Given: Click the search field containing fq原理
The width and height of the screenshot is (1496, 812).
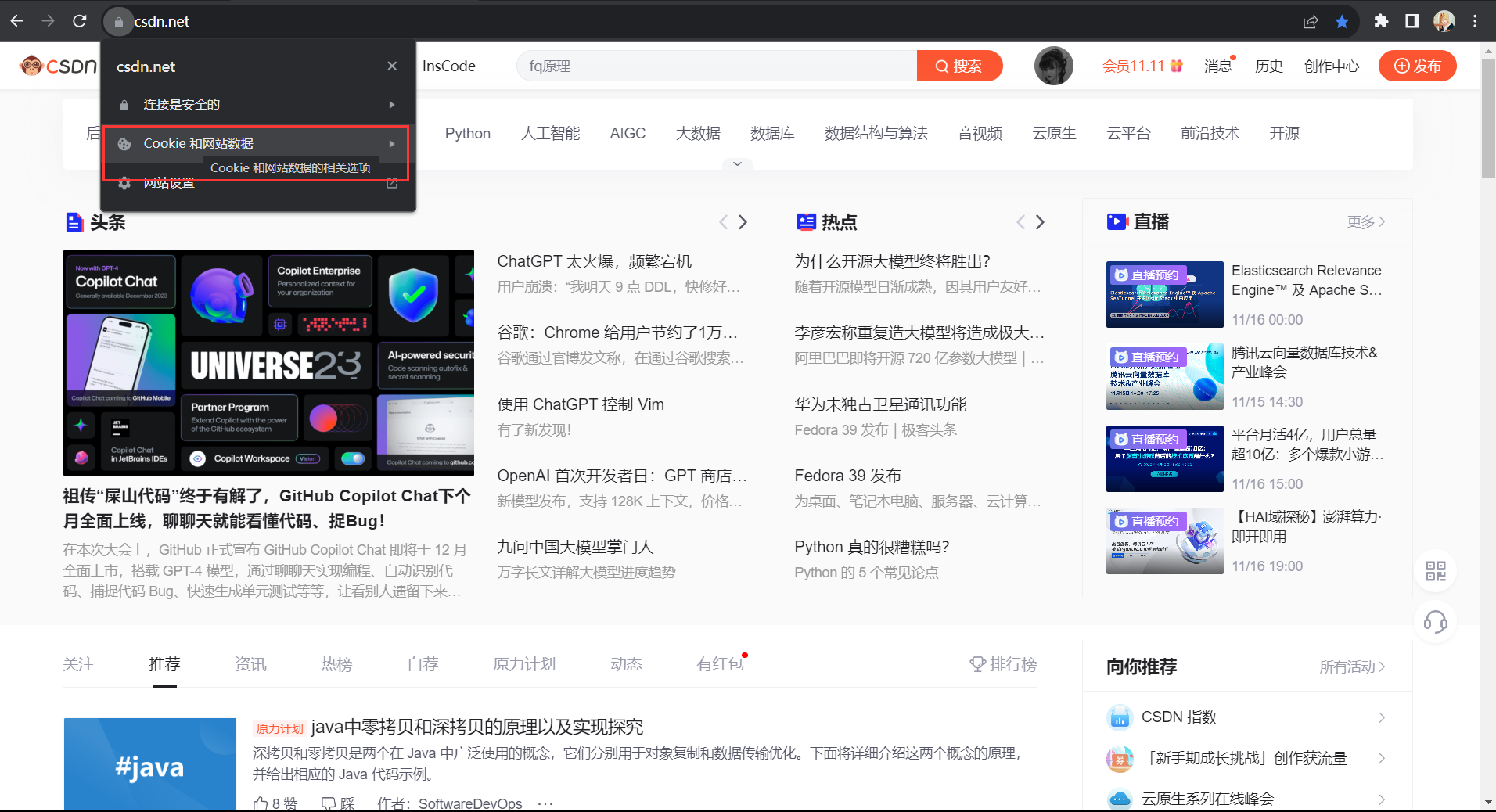Looking at the screenshot, I should (x=716, y=66).
